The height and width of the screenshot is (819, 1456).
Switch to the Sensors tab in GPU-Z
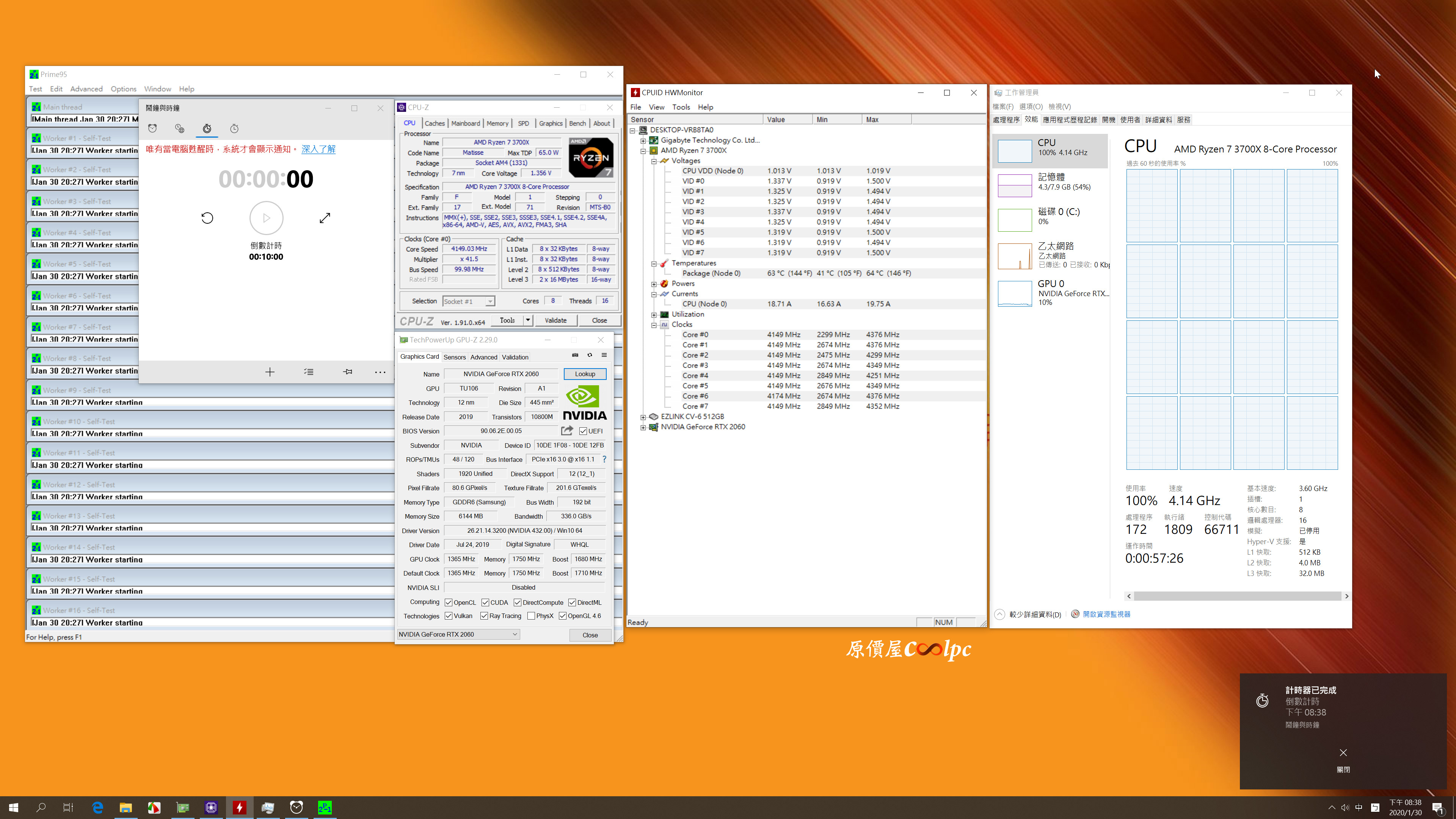[455, 357]
